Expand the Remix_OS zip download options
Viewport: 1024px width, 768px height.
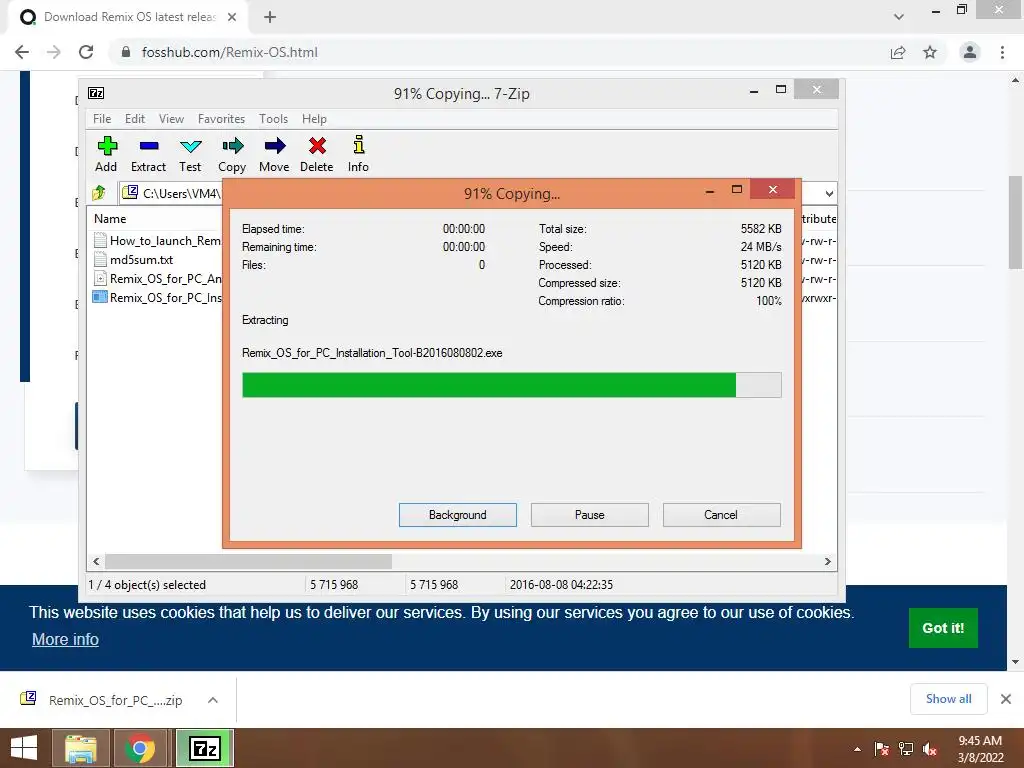tap(213, 700)
